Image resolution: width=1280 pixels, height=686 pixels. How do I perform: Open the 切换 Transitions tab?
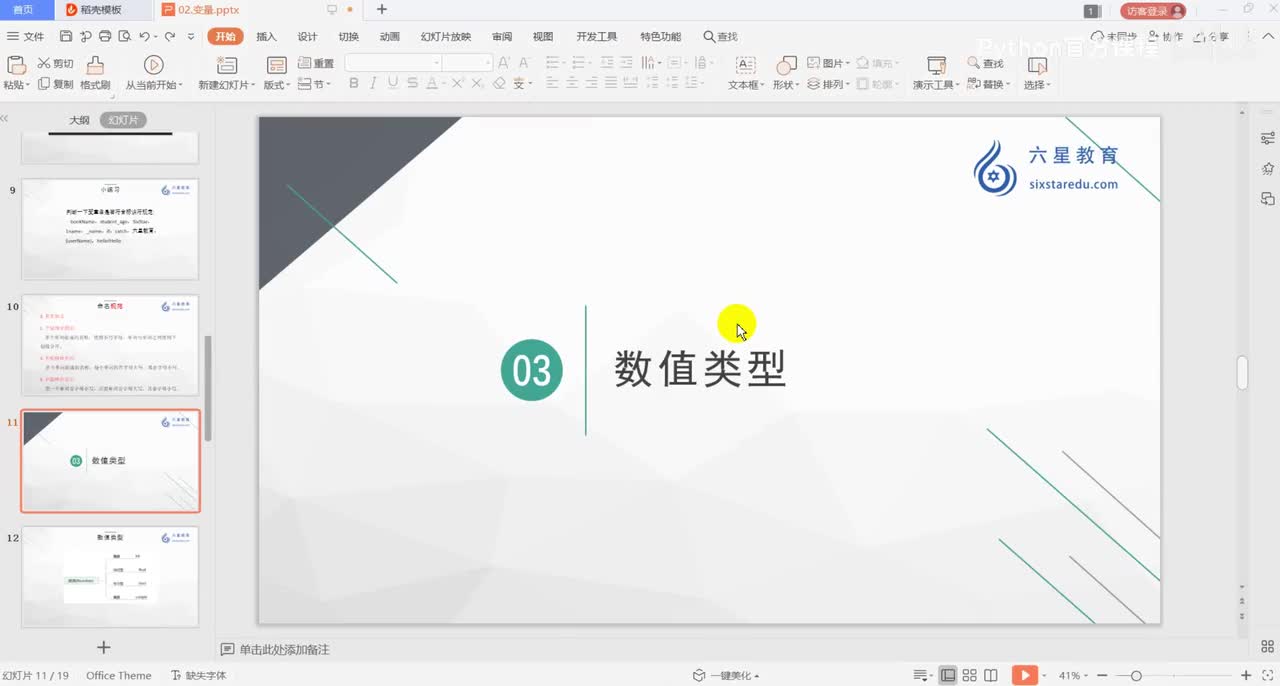click(x=348, y=36)
